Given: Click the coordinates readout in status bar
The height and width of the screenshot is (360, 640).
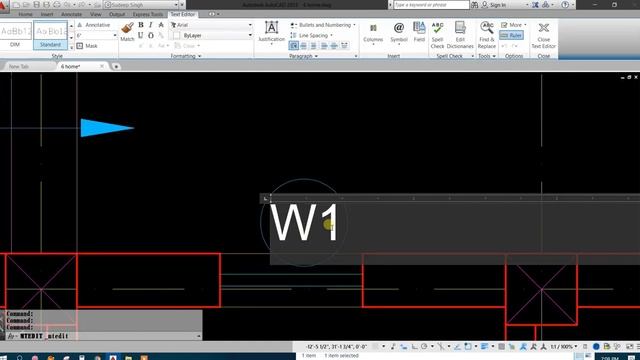Looking at the screenshot, I should point(337,347).
